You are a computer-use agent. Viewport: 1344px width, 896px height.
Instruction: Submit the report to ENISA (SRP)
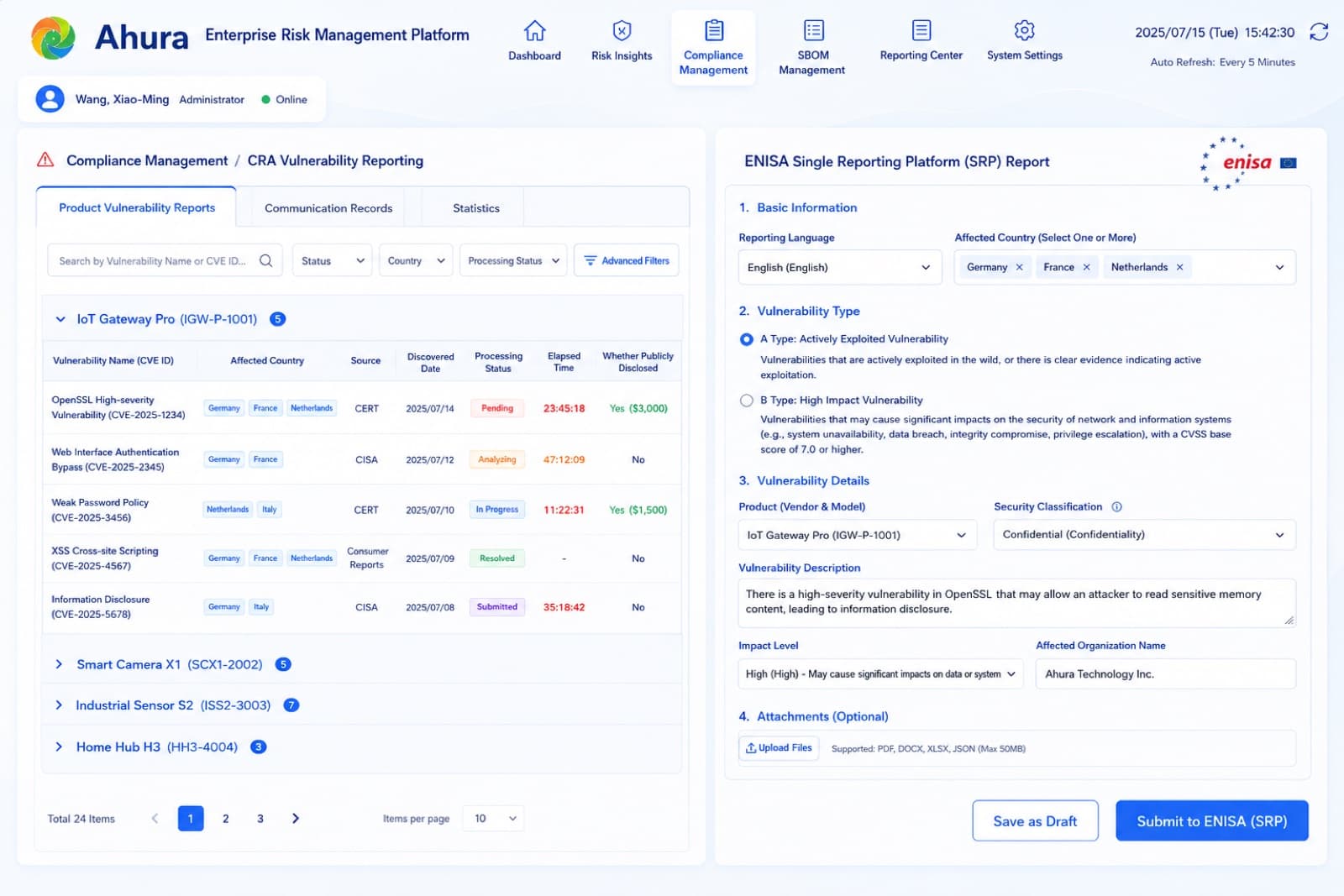(x=1212, y=820)
